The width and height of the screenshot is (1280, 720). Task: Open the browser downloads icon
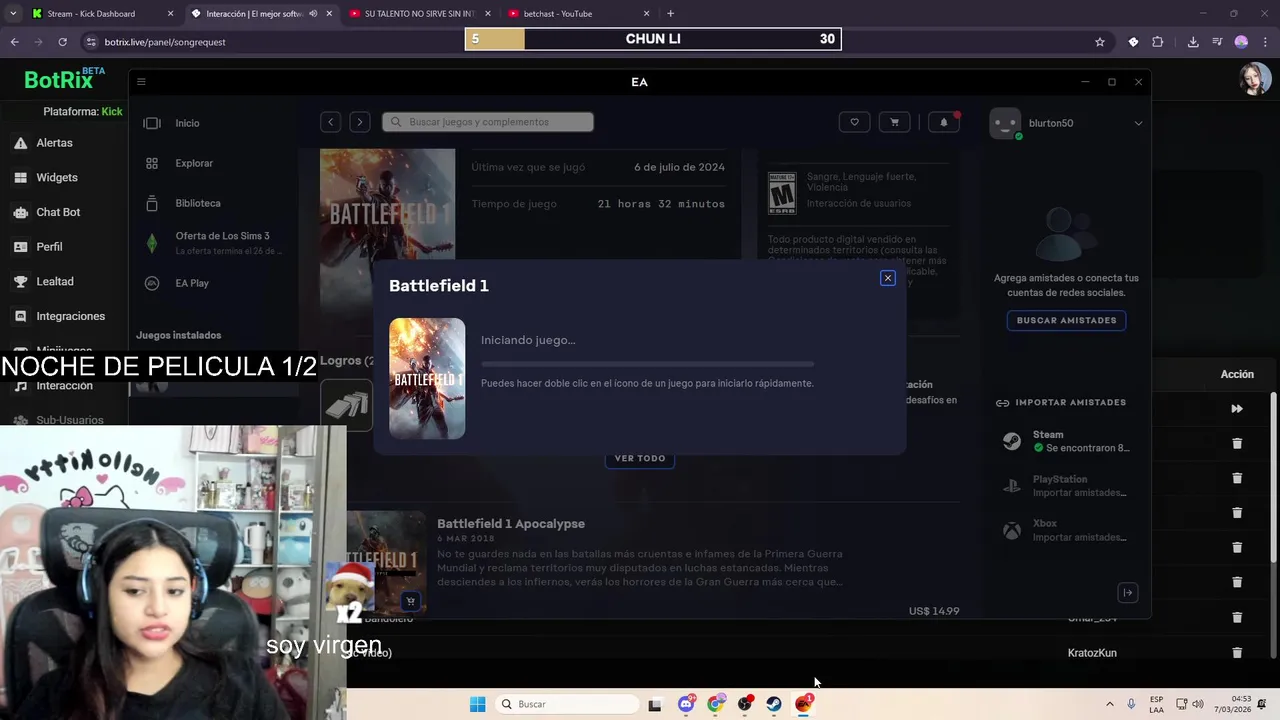click(1193, 42)
